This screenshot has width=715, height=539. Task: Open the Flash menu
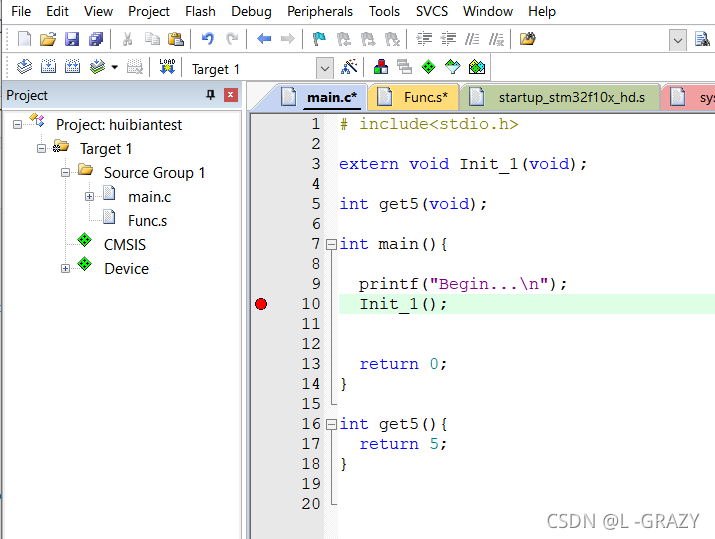click(x=200, y=11)
